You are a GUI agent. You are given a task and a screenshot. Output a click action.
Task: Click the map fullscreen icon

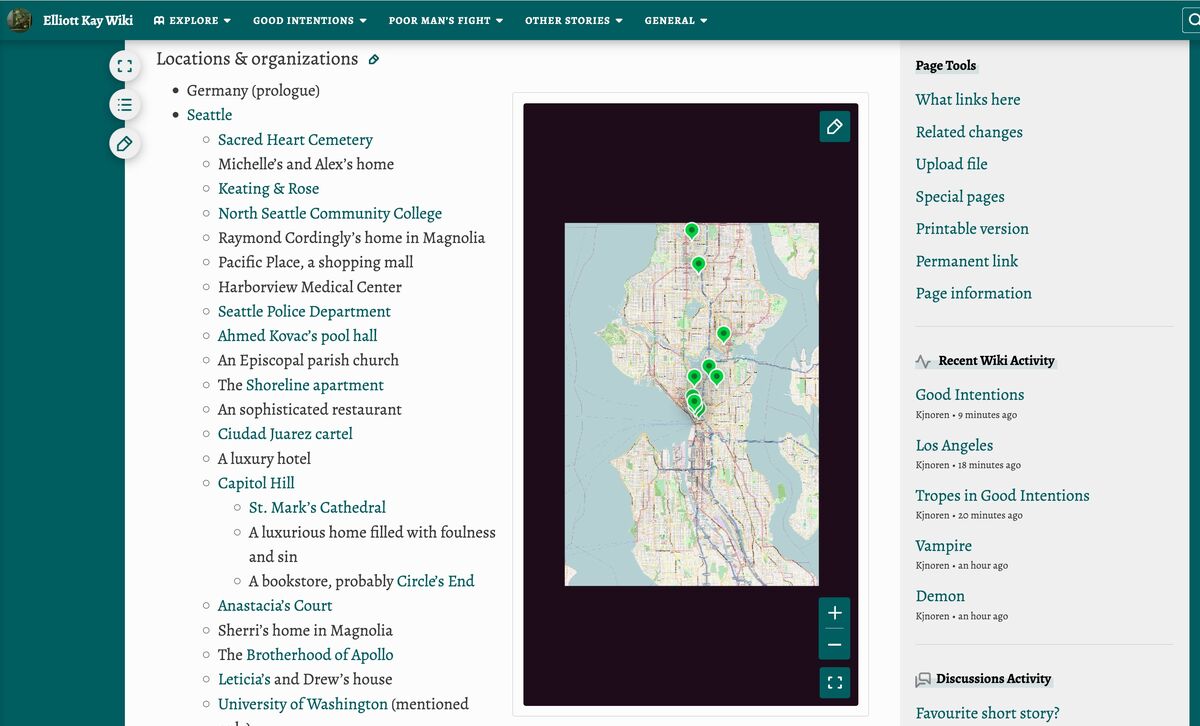834,682
